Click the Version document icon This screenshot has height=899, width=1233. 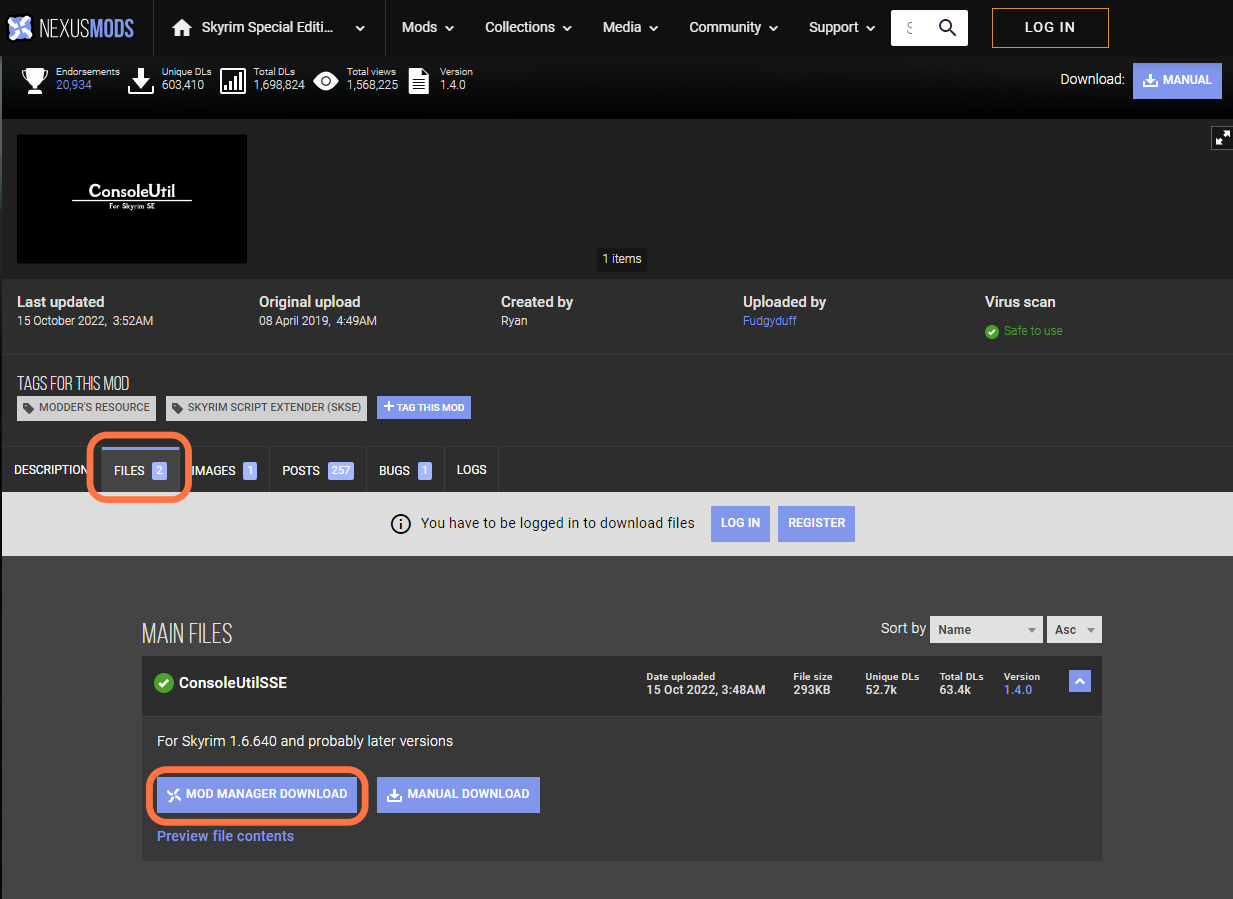click(x=419, y=80)
